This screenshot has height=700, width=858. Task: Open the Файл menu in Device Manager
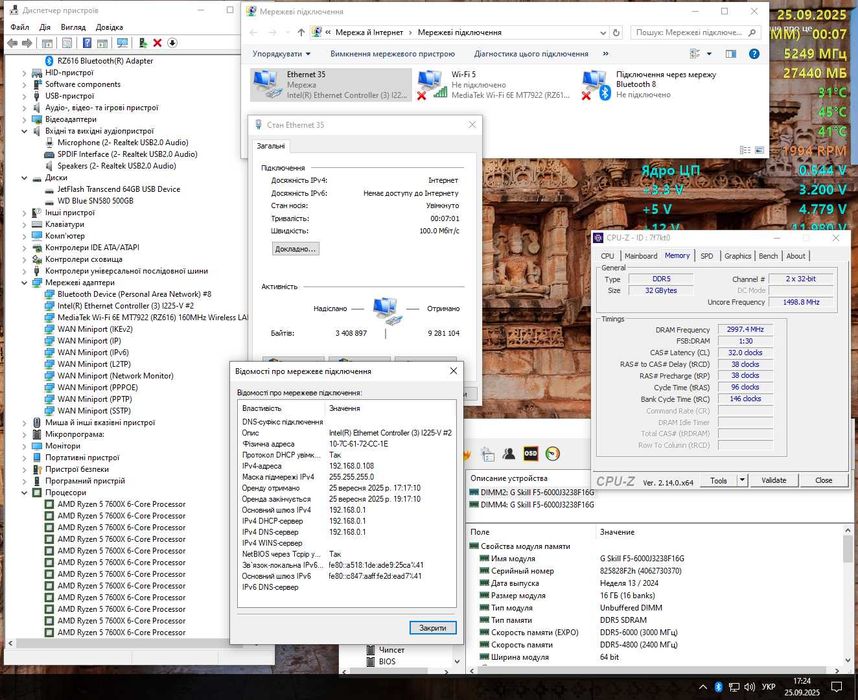point(20,27)
